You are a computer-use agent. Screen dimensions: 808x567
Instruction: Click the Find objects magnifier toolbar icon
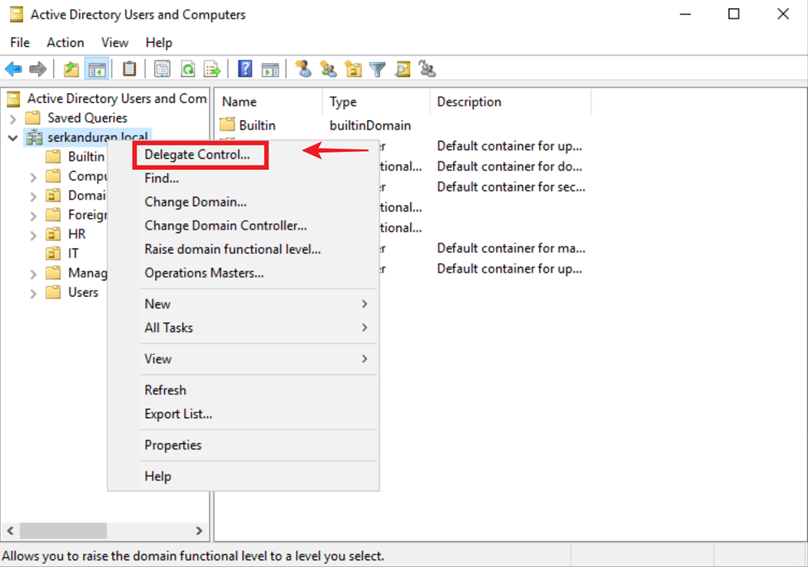point(402,69)
